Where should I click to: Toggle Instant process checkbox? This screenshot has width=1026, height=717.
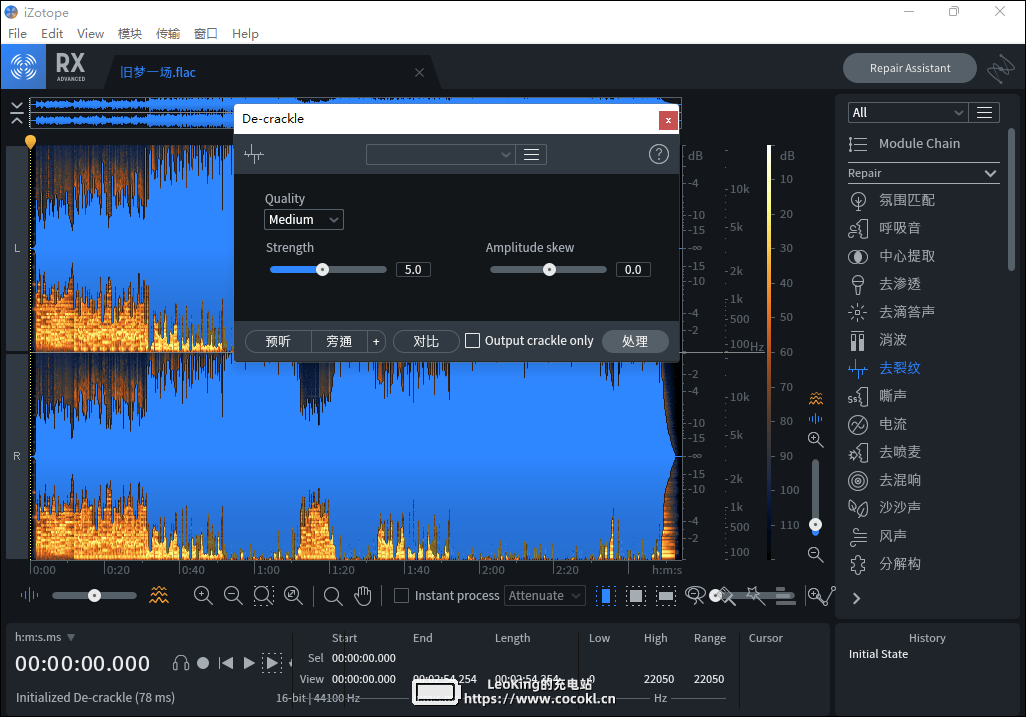click(x=402, y=595)
